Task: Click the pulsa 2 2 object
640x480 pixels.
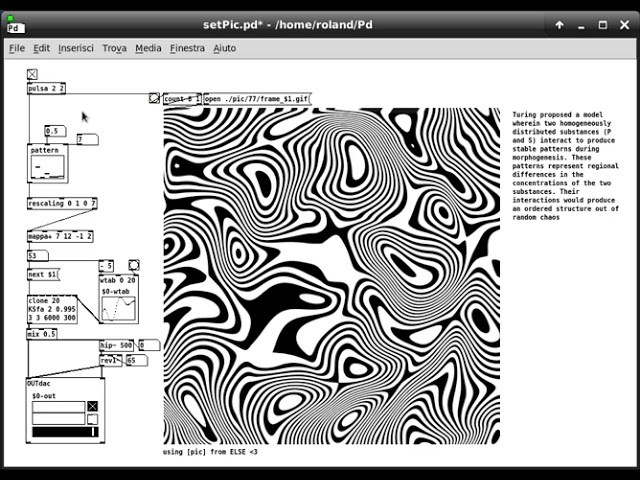Action: [46, 88]
